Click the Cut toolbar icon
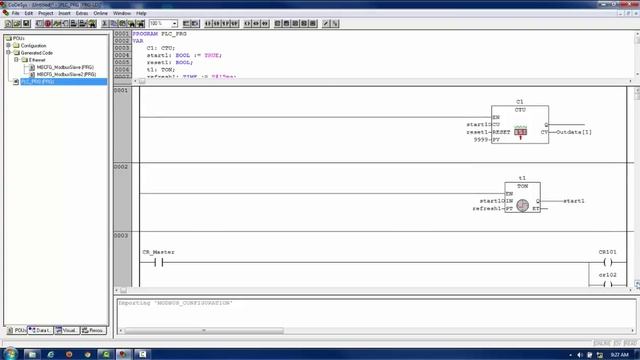640x360 pixels. (104, 24)
